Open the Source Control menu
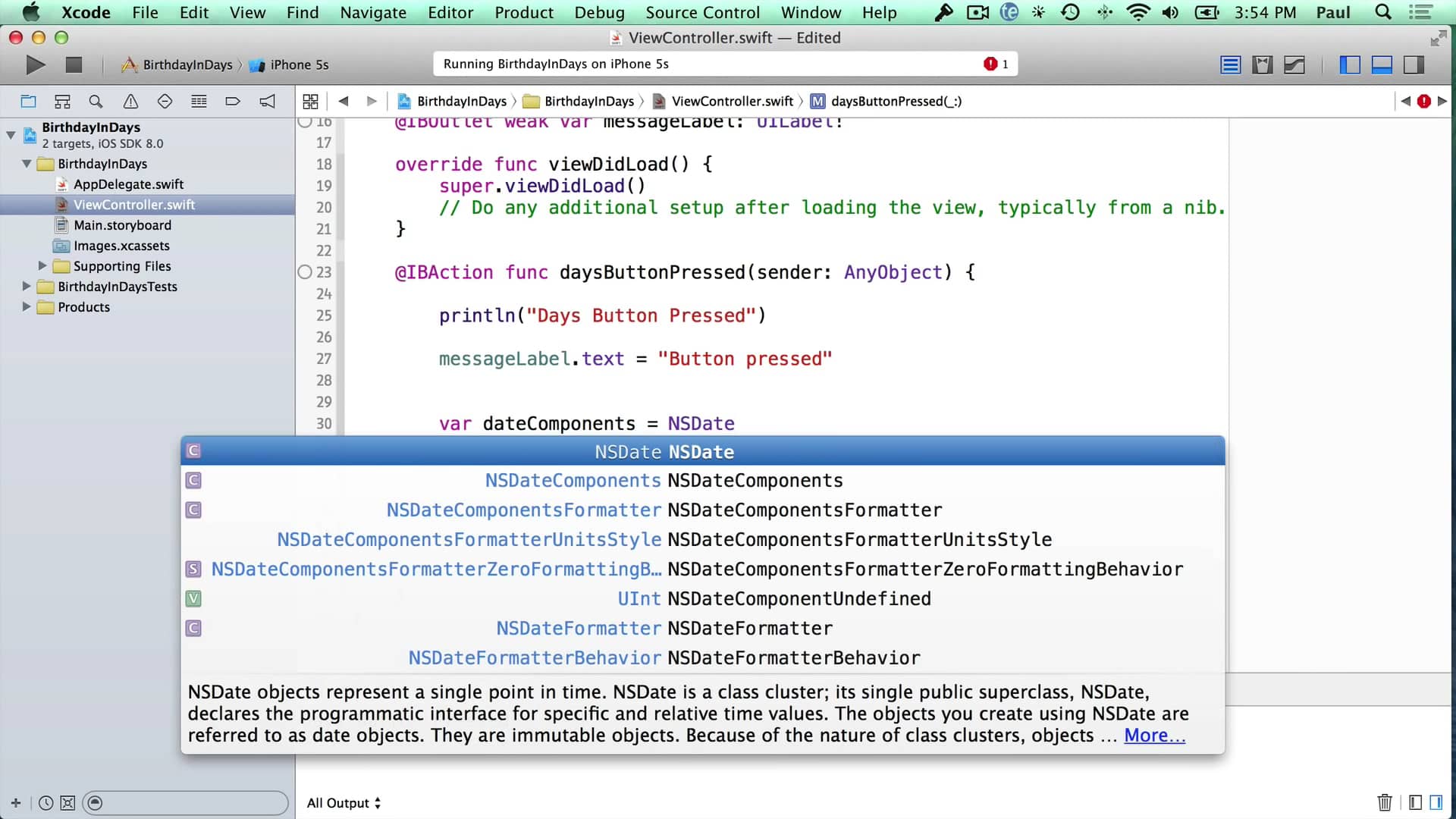 [x=702, y=12]
